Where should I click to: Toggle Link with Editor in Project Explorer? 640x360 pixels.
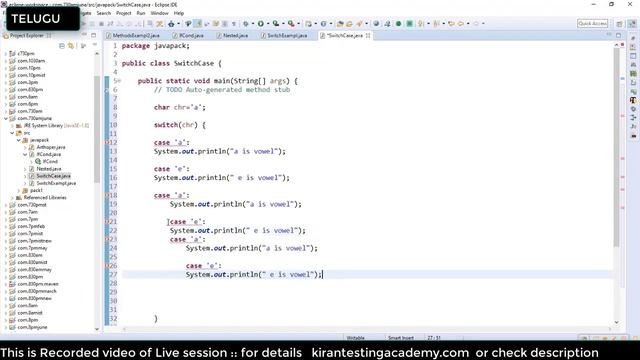(x=71, y=46)
